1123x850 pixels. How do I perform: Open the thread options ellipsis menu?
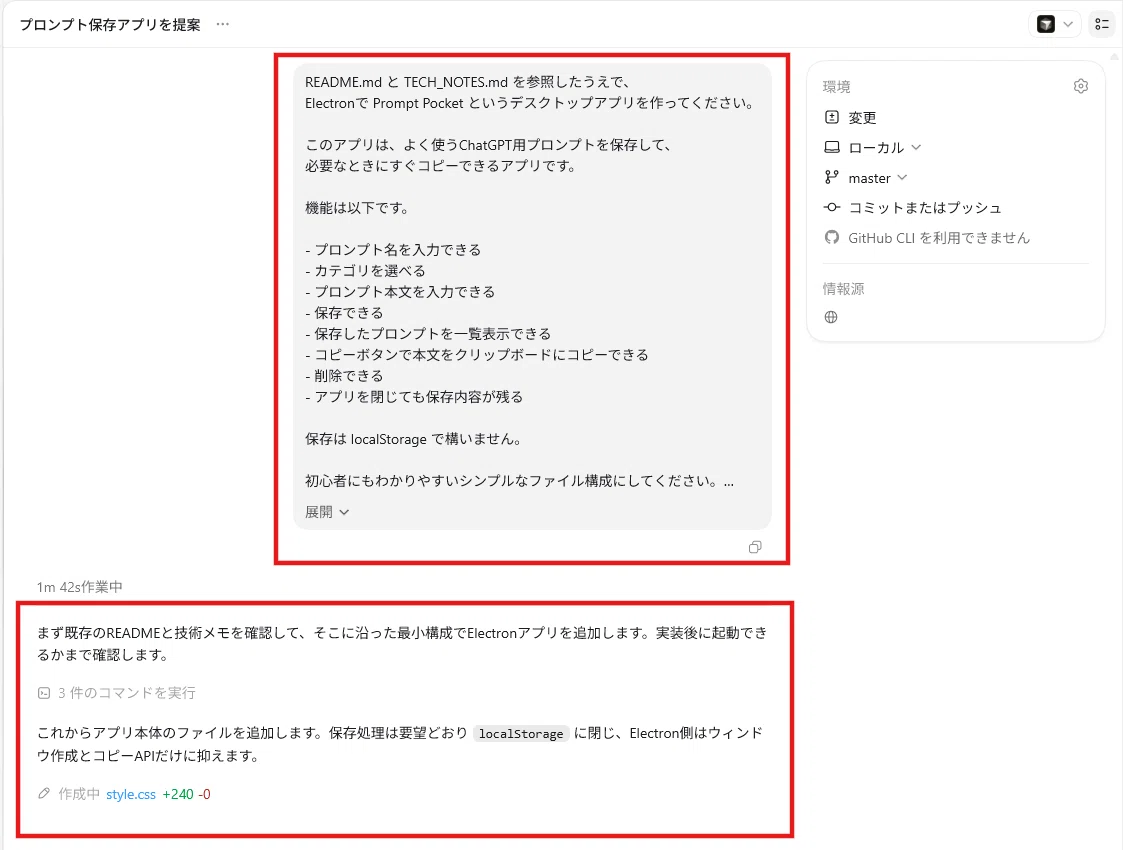coord(223,24)
